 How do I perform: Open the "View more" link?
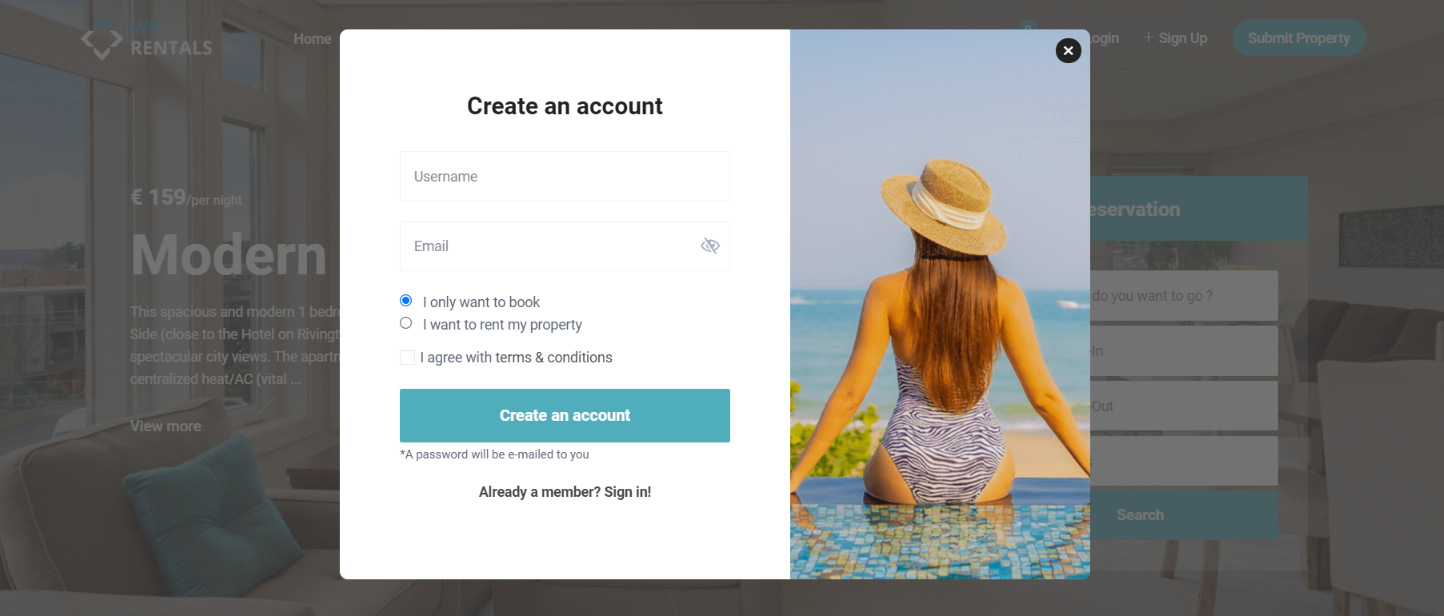click(165, 426)
